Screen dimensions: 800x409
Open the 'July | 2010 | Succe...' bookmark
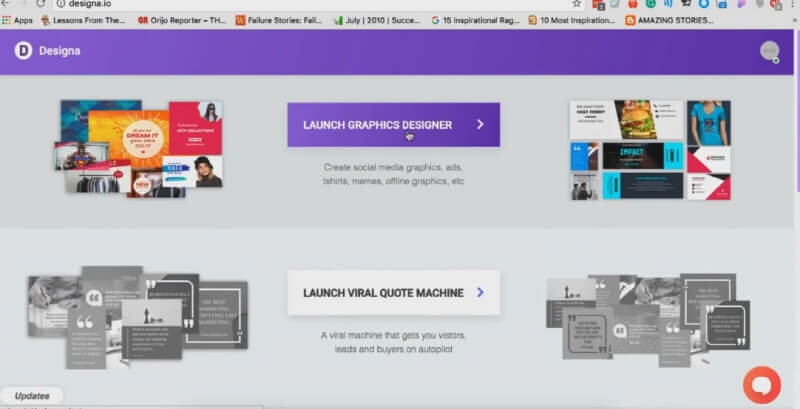(377, 20)
